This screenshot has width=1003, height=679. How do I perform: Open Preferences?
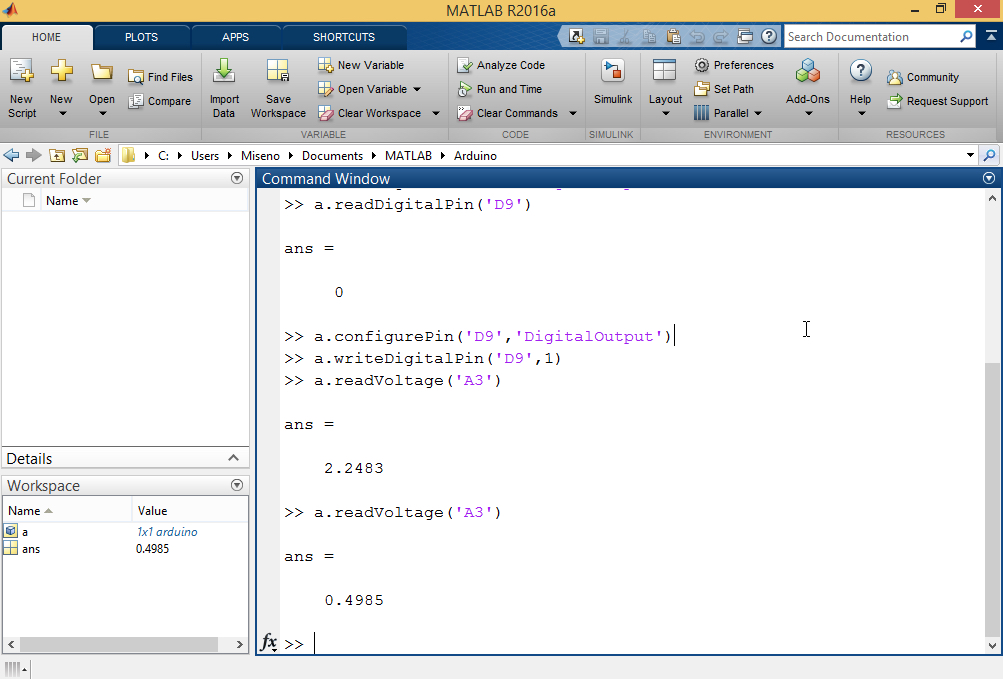point(734,65)
